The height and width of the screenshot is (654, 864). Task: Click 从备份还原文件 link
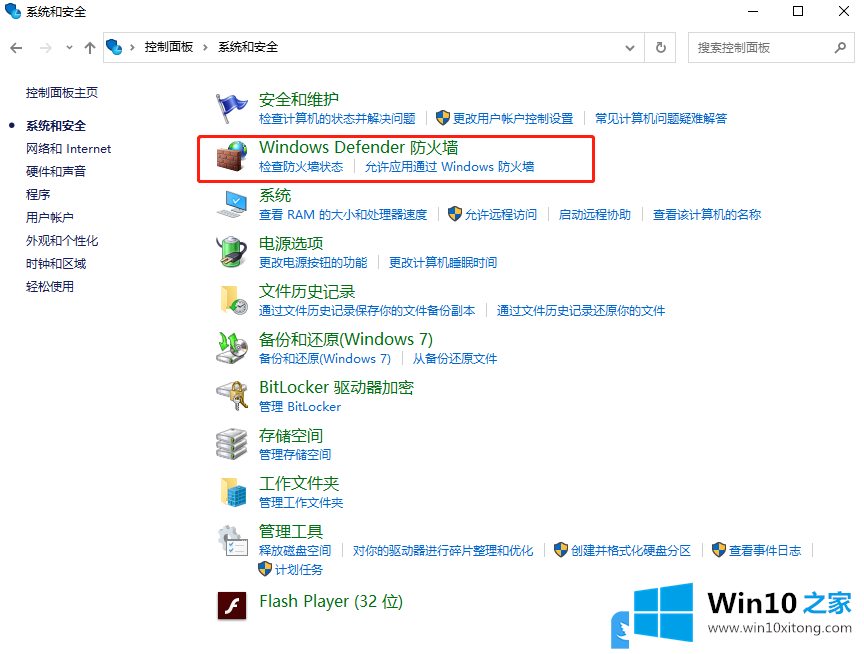(455, 359)
